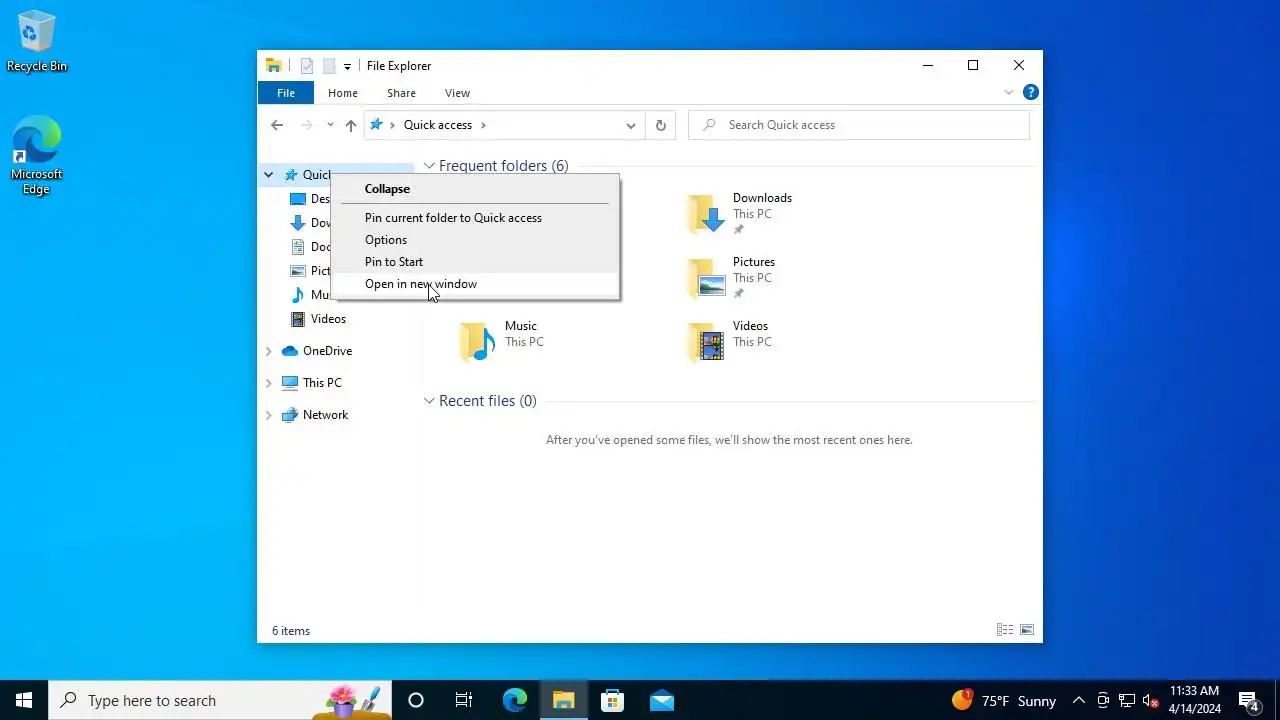
Task: Open the clock showing 11:33 AM
Action: point(1195,700)
